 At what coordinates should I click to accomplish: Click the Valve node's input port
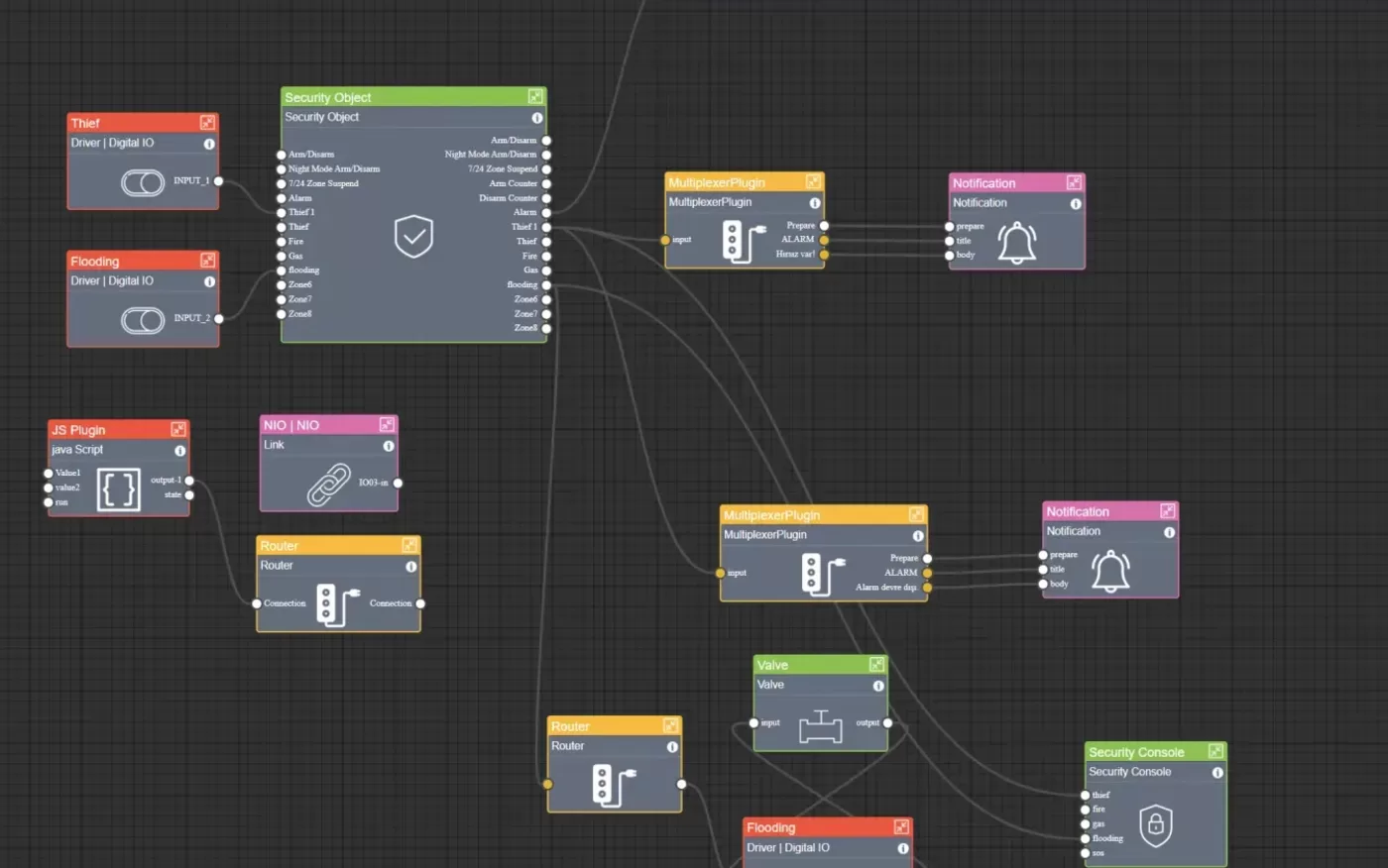tap(753, 723)
